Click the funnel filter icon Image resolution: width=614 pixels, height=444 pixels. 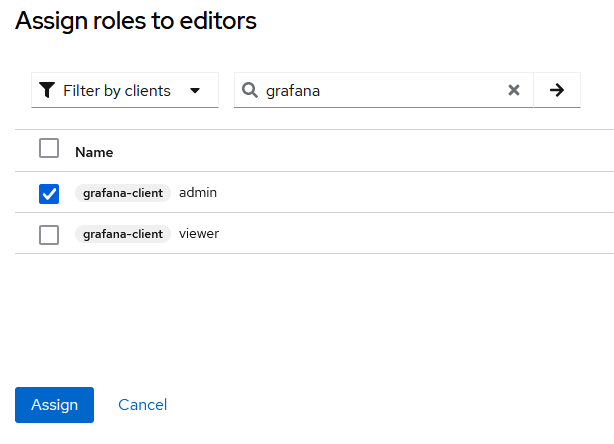[47, 90]
